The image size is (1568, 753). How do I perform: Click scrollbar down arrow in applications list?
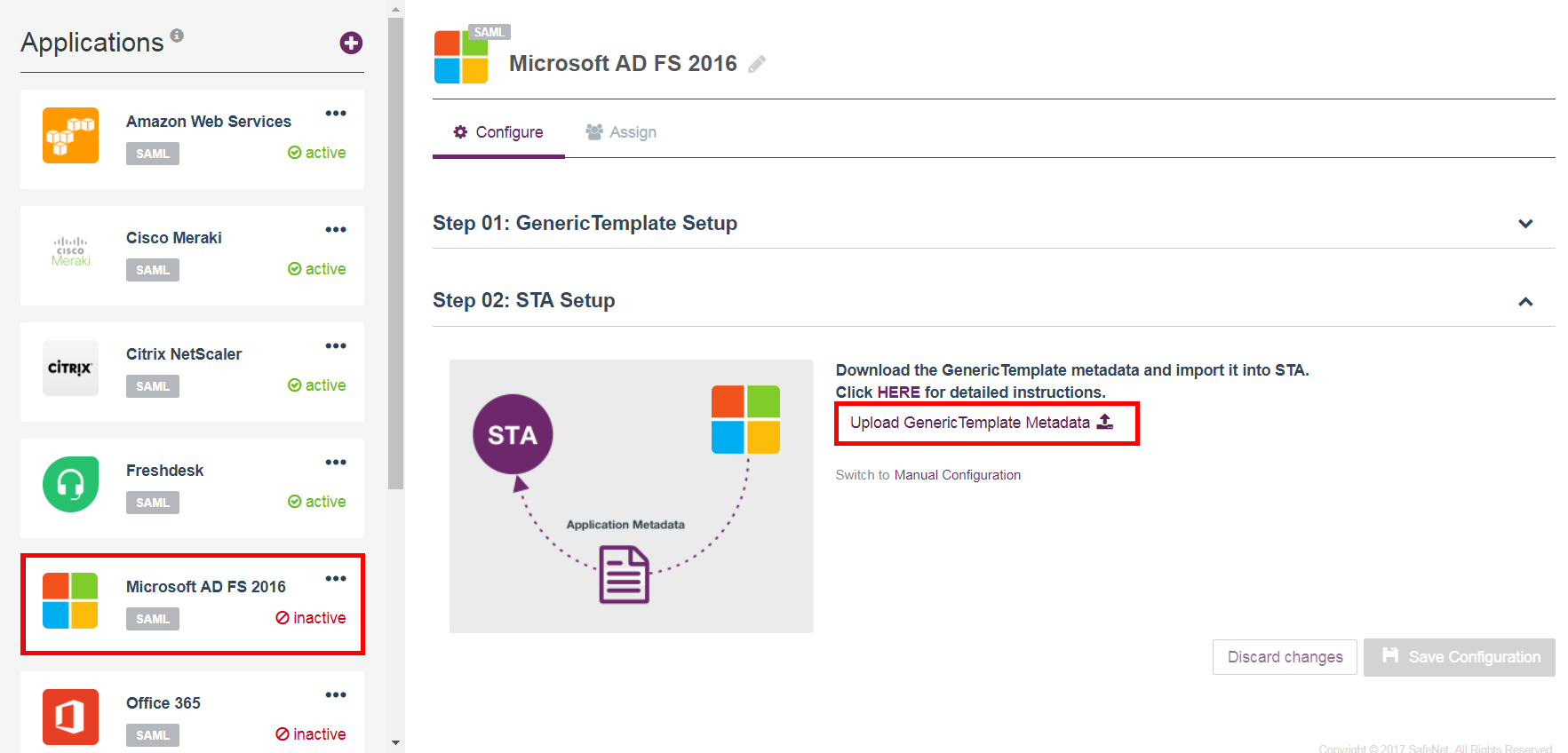pos(396,742)
